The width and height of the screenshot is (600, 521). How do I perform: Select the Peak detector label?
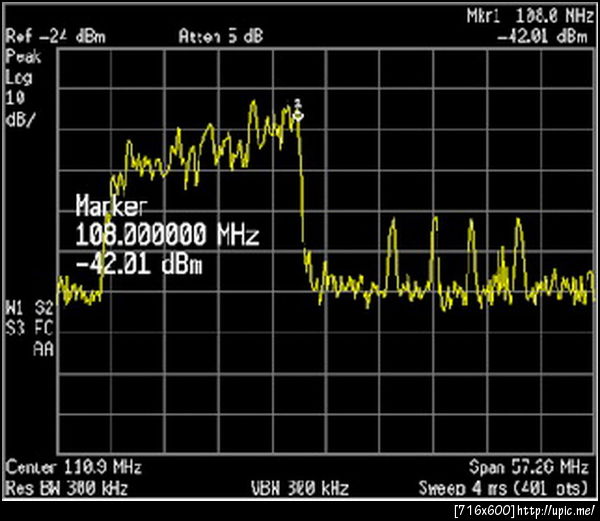(23, 57)
